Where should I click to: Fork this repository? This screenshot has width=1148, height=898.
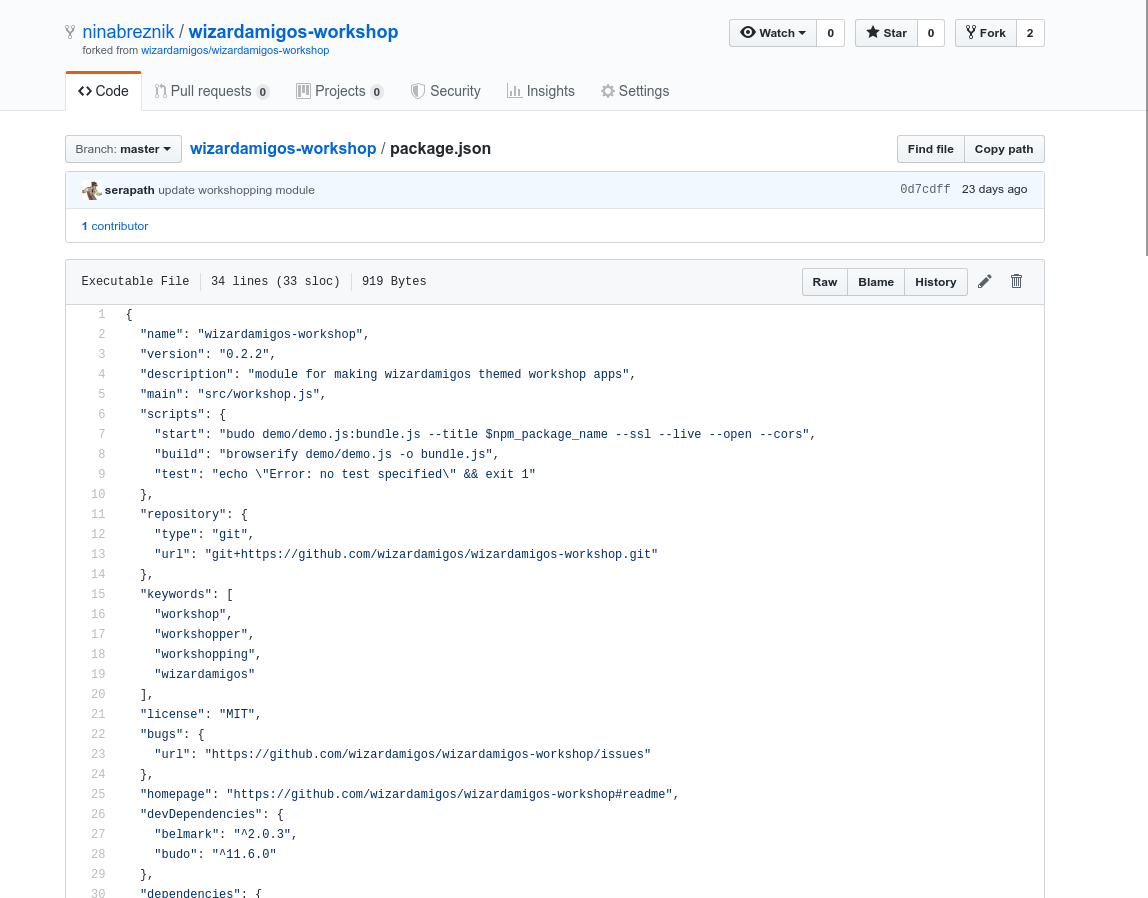coord(985,33)
